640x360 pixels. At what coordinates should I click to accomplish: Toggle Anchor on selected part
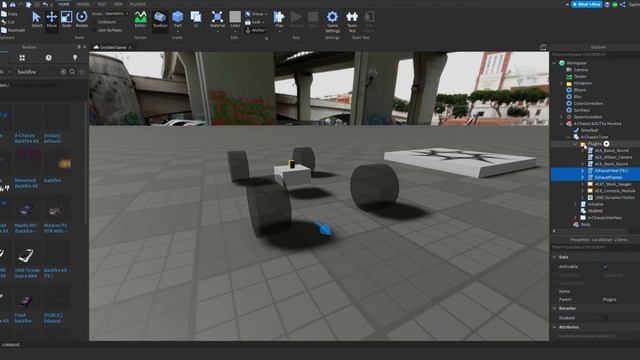click(255, 30)
